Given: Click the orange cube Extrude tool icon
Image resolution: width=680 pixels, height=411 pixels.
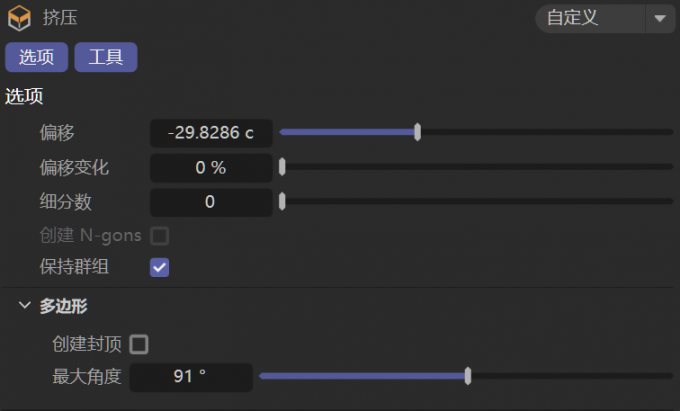Looking at the screenshot, I should click(x=20, y=18).
